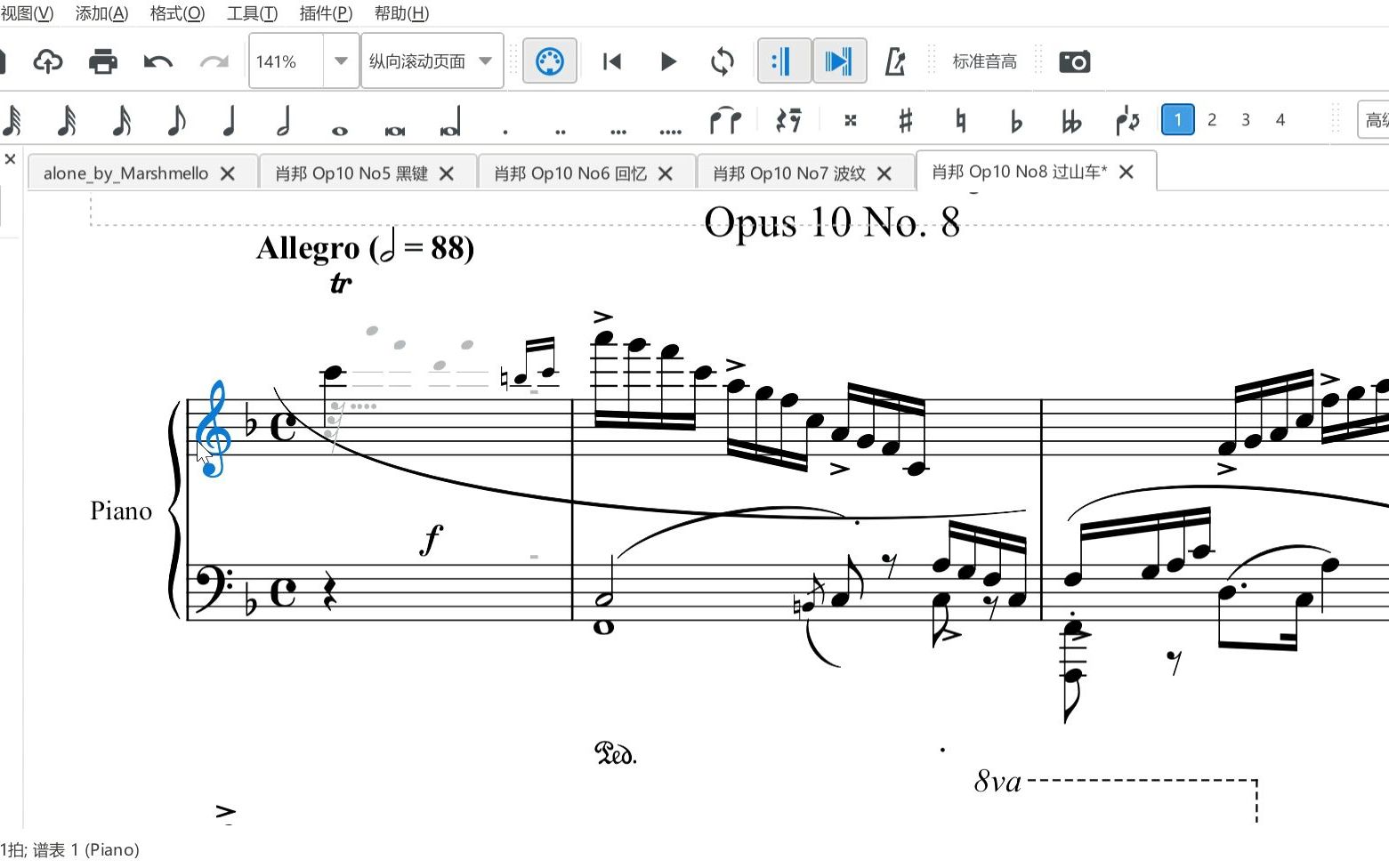Close the side panel with X
This screenshot has width=1389, height=868.
10,159
